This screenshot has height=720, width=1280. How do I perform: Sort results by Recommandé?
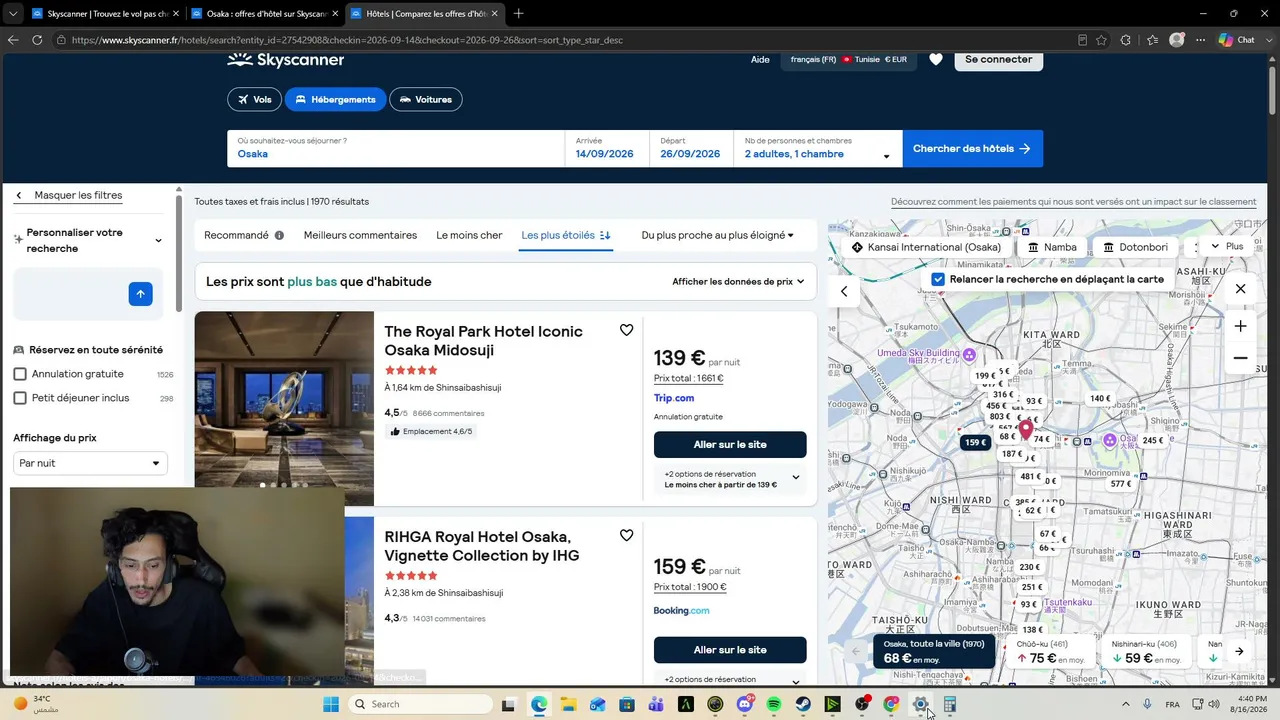(x=236, y=236)
